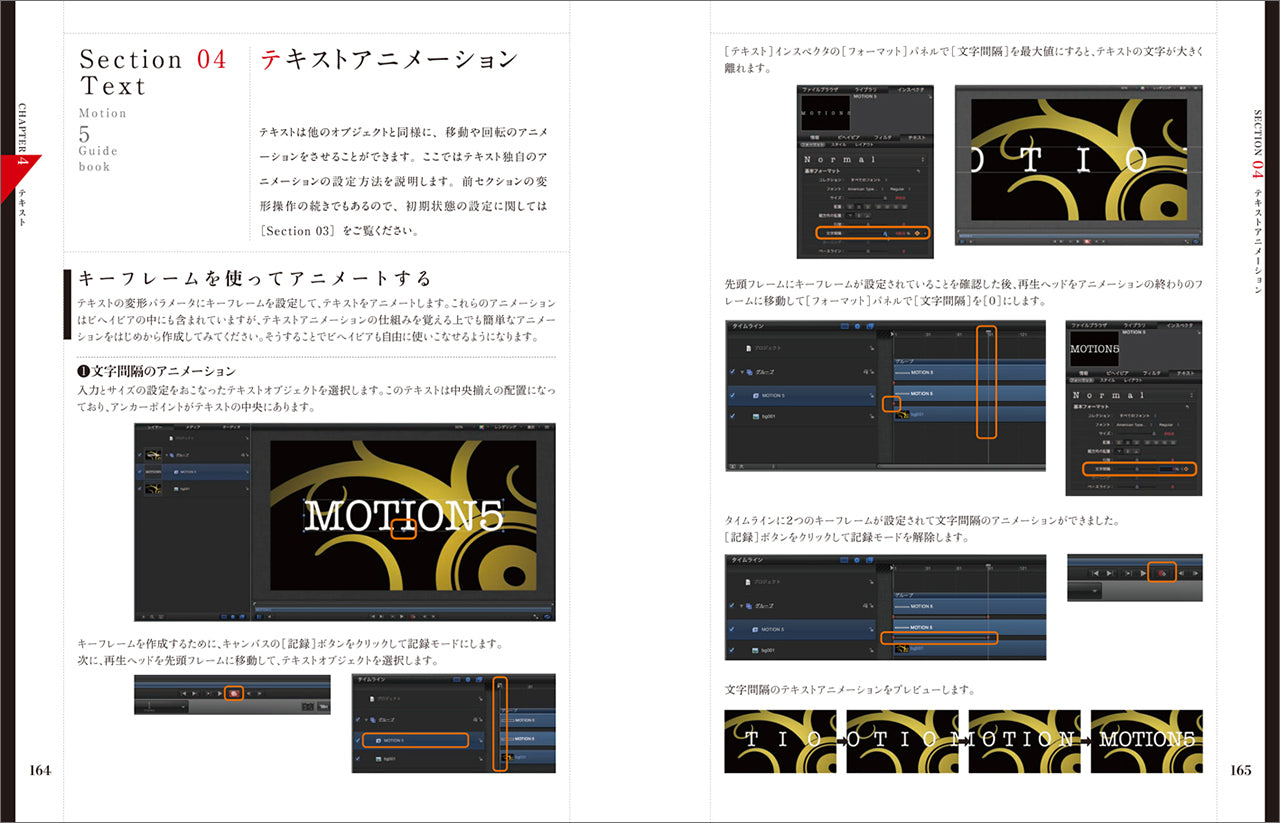
Task: Click the behaviors gear icon in page 164 timeline header
Action: pyautogui.click(x=468, y=679)
